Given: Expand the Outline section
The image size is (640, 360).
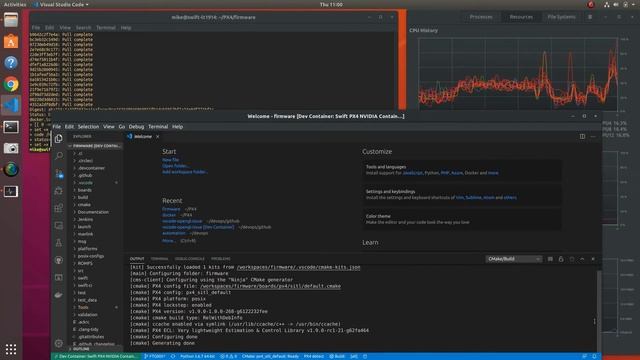Looking at the screenshot, I should tap(95, 349).
